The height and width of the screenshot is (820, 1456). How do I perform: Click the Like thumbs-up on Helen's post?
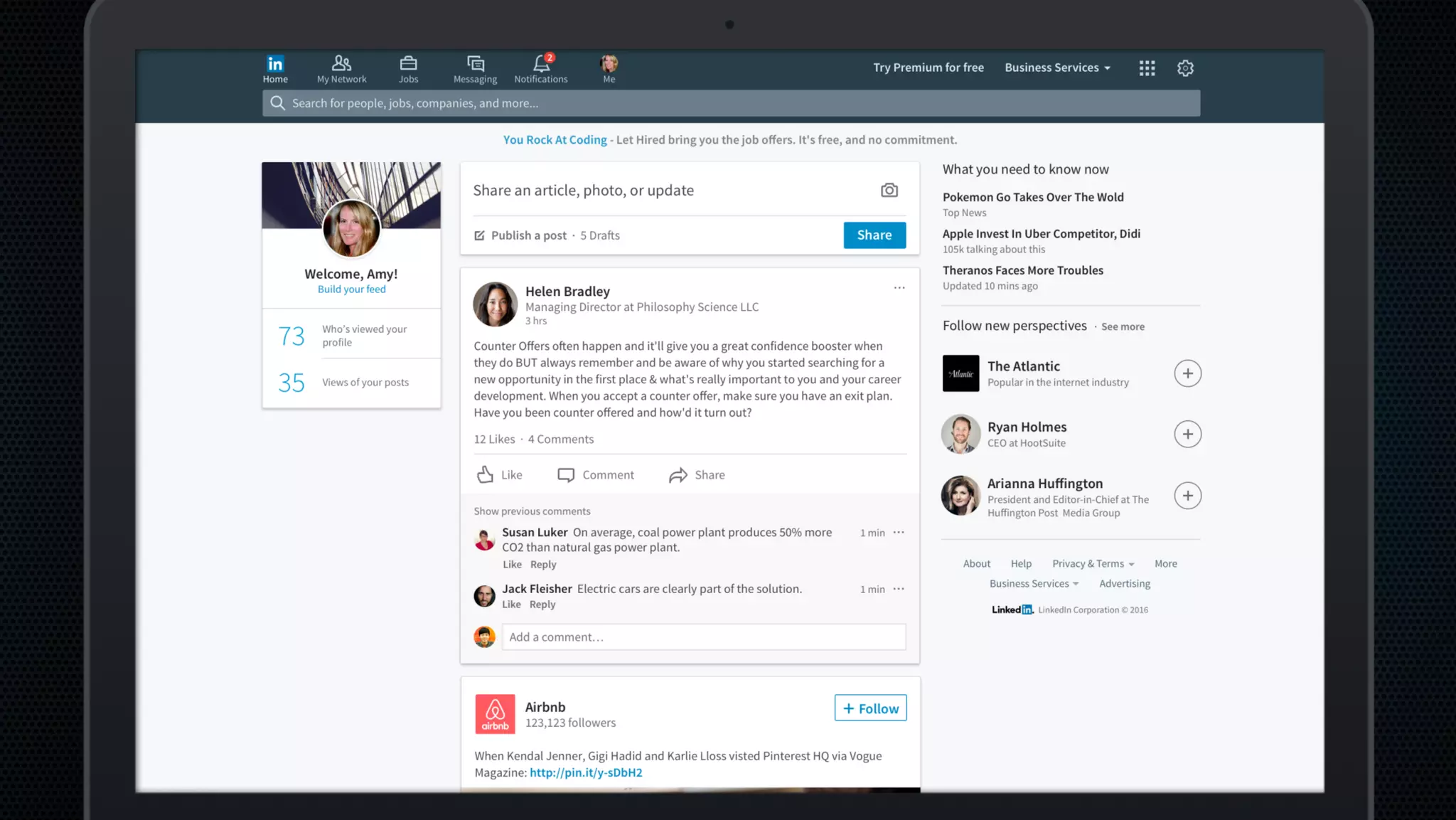[486, 475]
